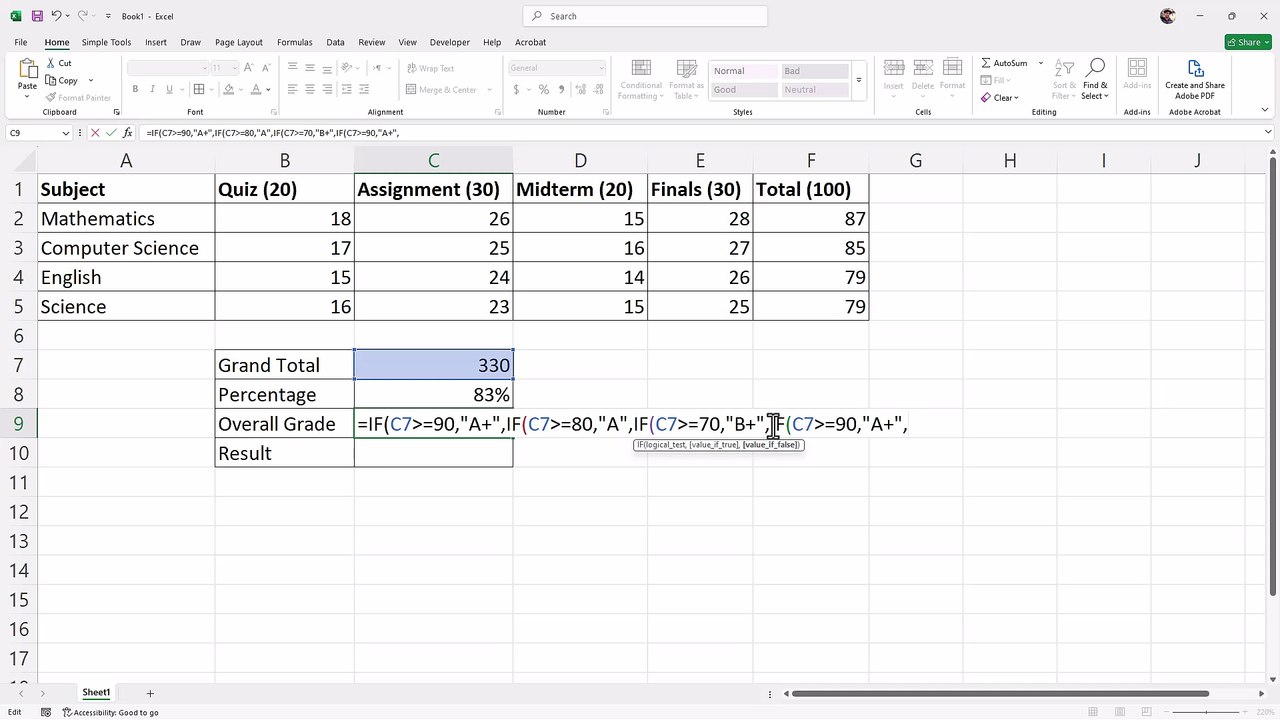Switch to the Data tab
1280x720 pixels.
click(x=335, y=42)
